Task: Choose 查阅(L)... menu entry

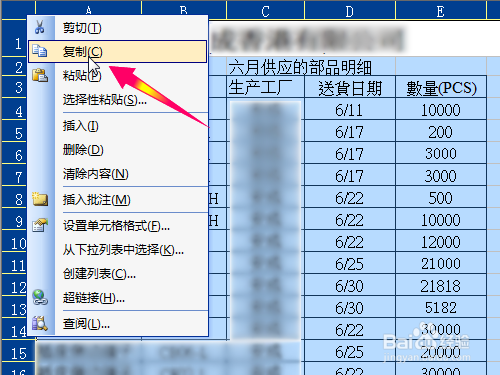Action: tap(118, 324)
